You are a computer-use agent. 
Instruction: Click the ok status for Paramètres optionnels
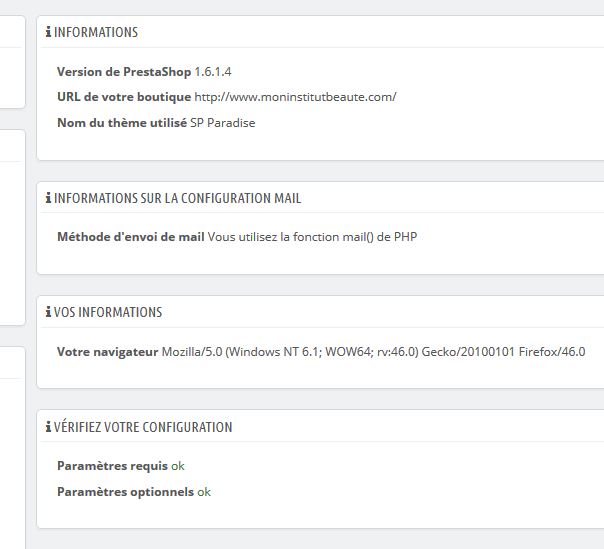204,492
